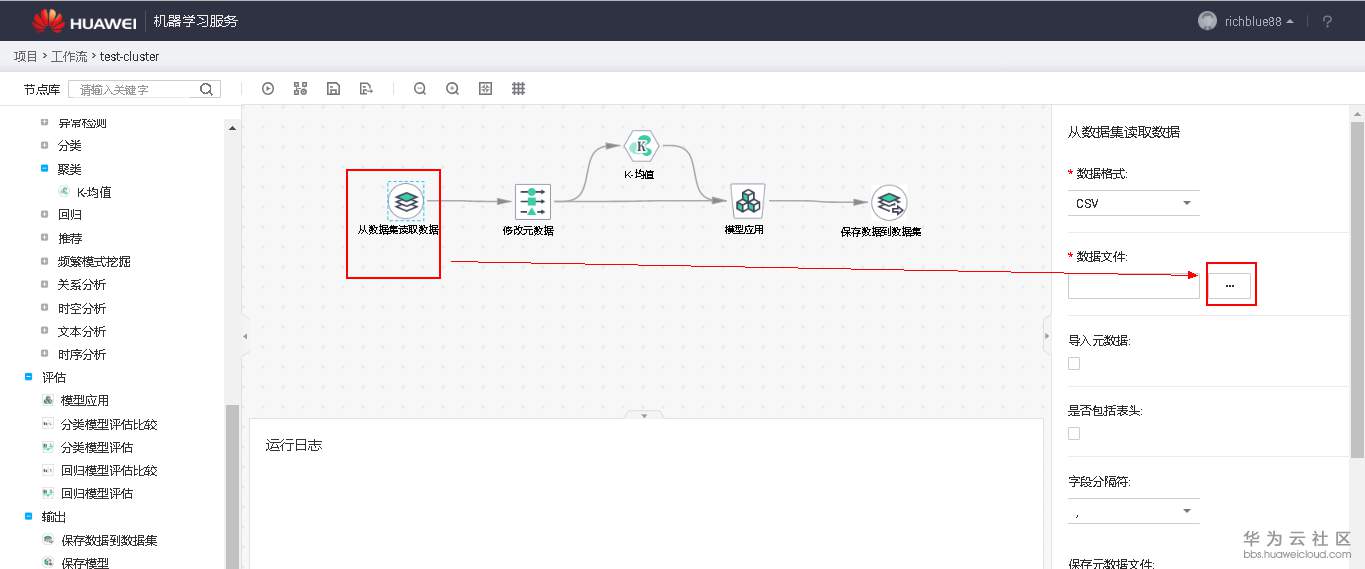The height and width of the screenshot is (569, 1365).
Task: Click test-cluster in the breadcrumb
Action: pyautogui.click(x=129, y=57)
